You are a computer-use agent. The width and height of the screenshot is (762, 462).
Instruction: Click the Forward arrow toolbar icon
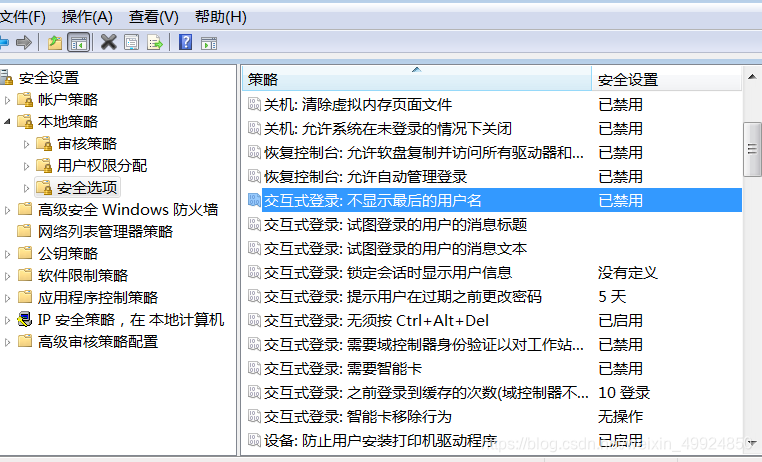[24, 43]
